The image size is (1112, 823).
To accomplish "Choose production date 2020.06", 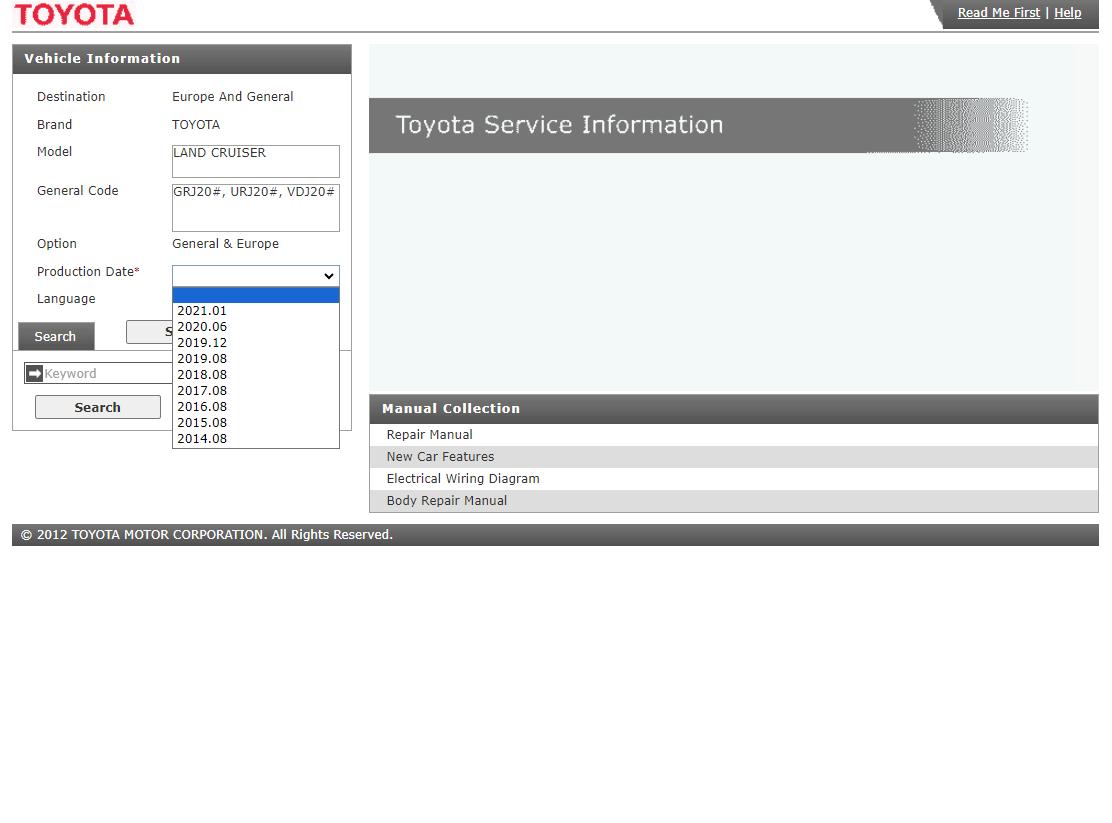I will (255, 327).
